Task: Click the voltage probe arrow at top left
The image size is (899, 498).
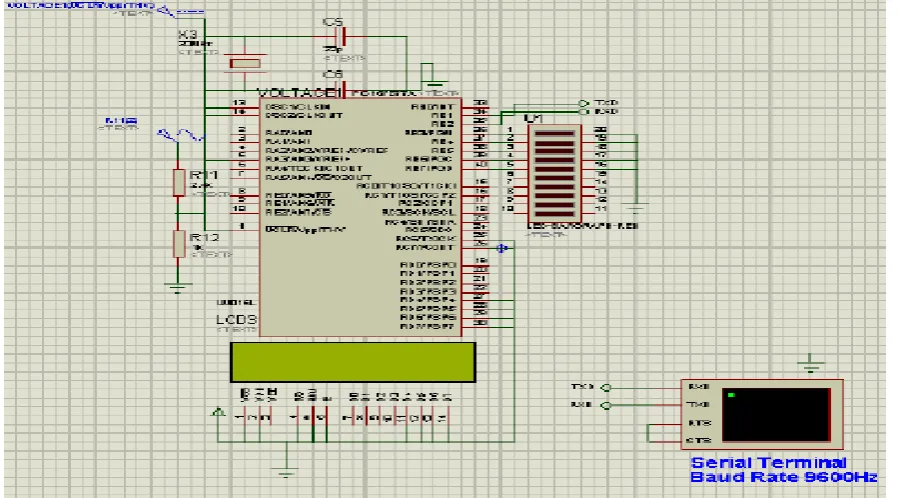Action: tap(166, 11)
